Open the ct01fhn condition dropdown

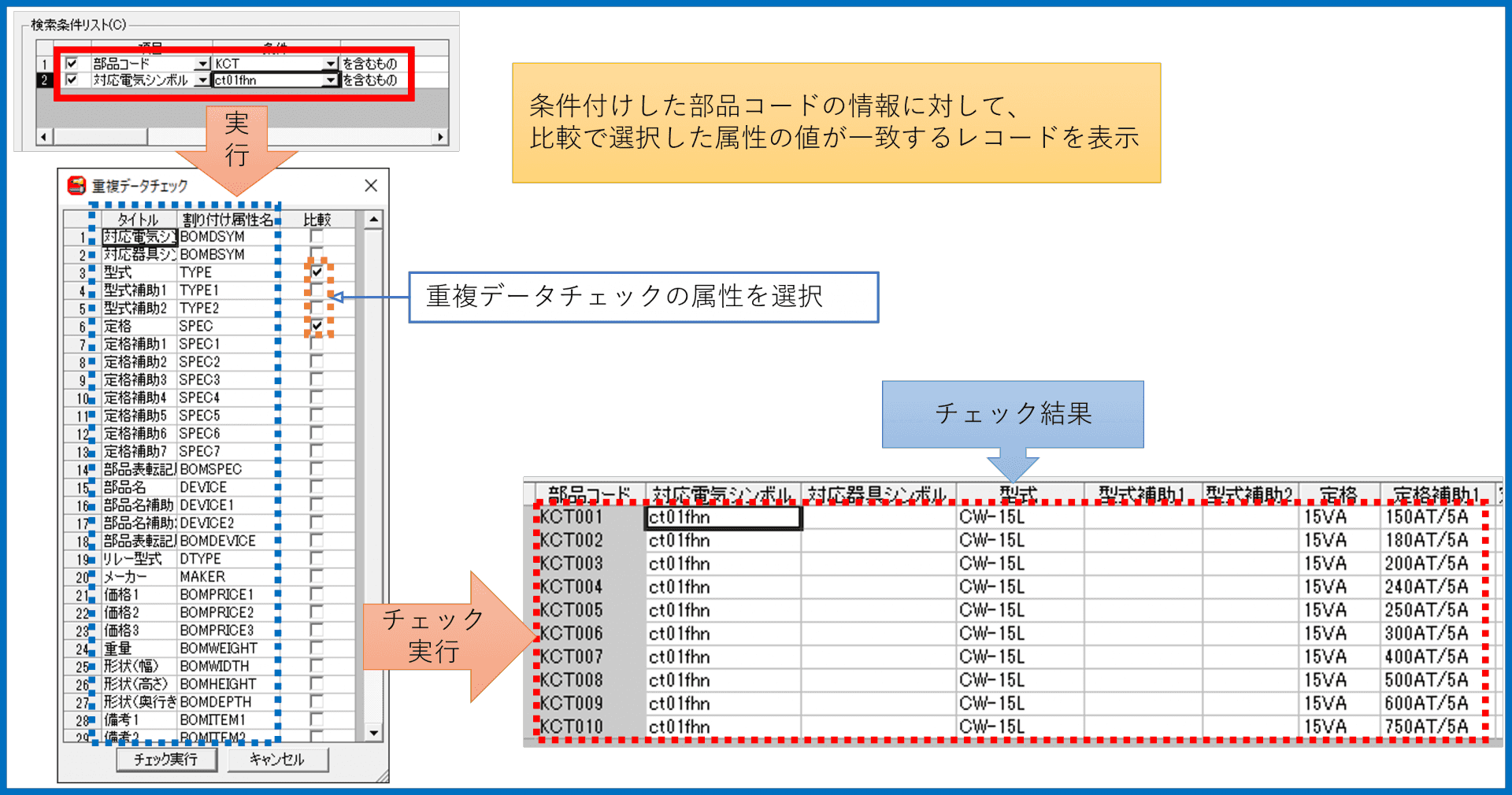click(x=331, y=80)
